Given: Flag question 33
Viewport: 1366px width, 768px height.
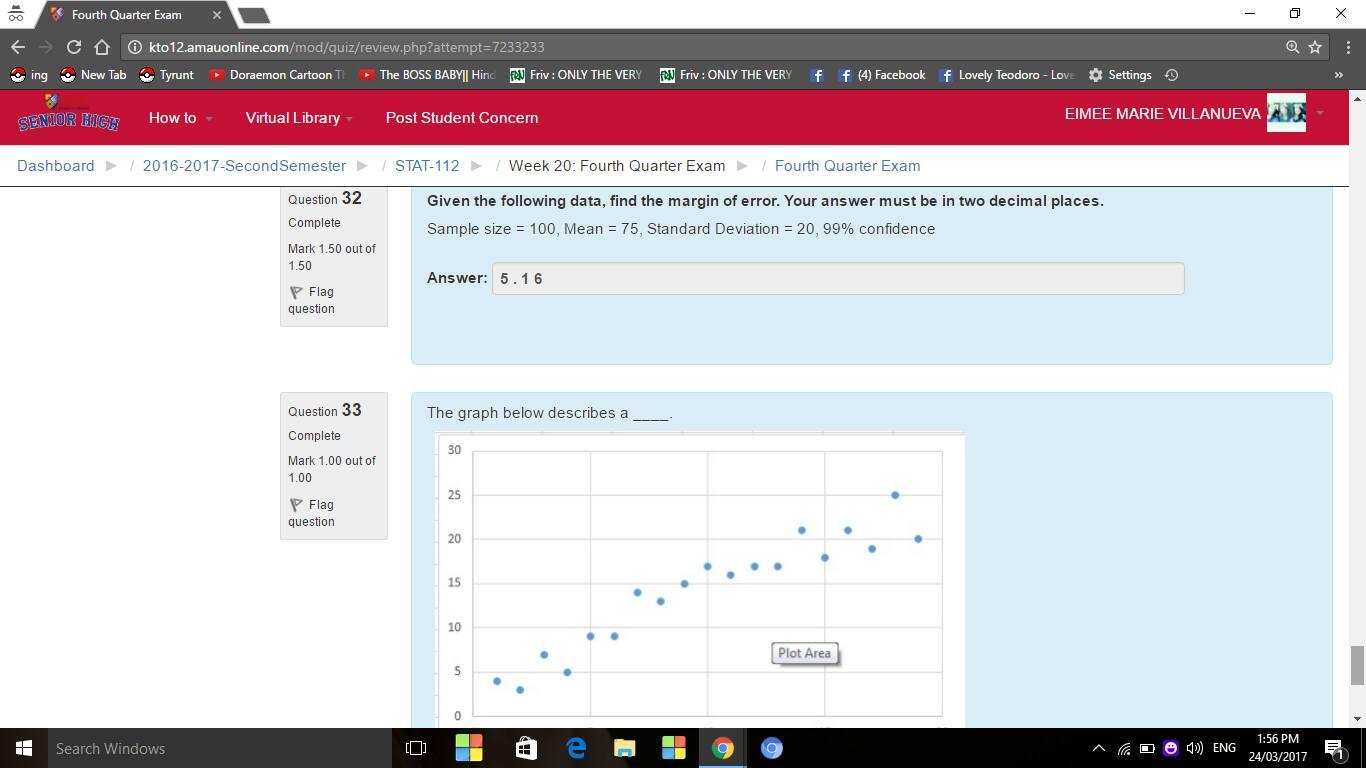Looking at the screenshot, I should pyautogui.click(x=312, y=513).
